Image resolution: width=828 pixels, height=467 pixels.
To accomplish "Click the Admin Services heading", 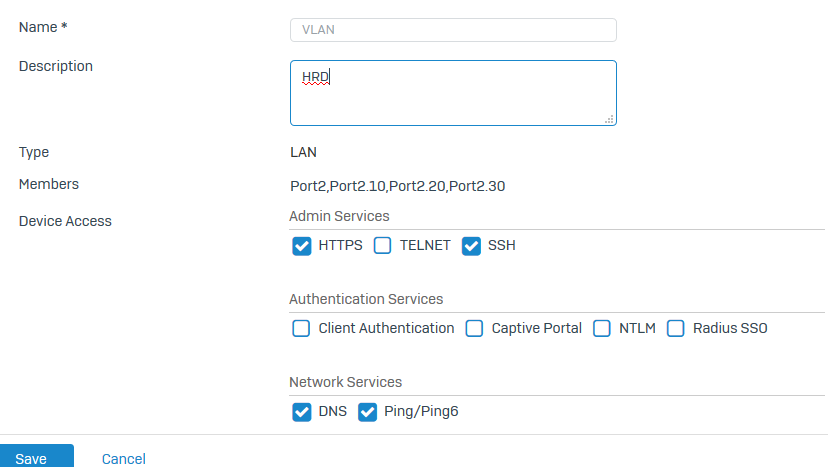I will [339, 216].
